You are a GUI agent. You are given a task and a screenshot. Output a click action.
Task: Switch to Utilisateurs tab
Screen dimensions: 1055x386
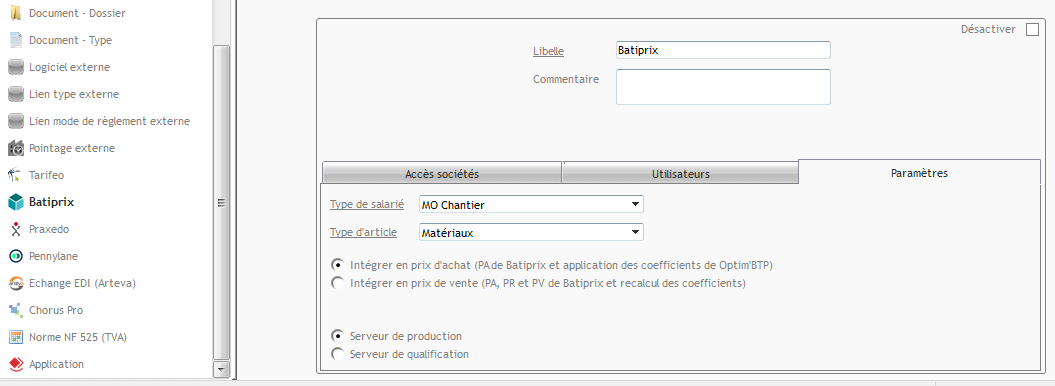(x=680, y=173)
